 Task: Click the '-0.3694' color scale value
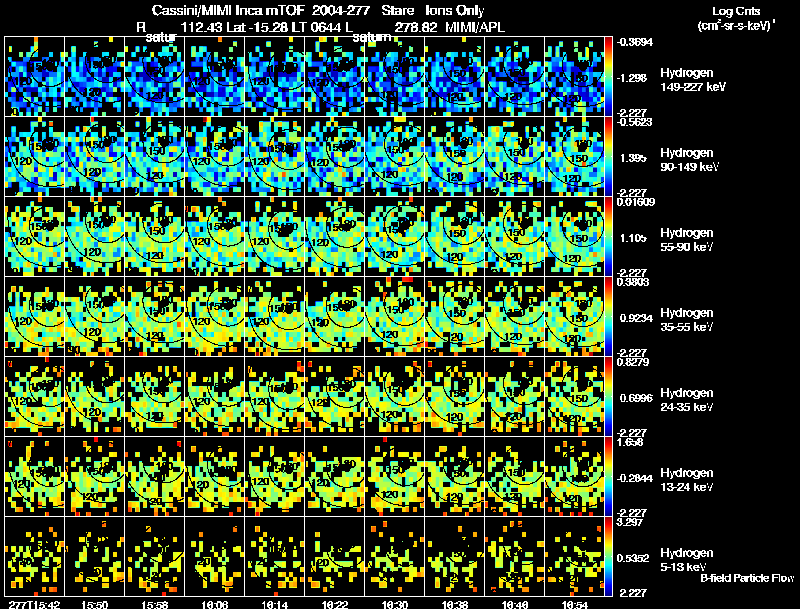click(x=634, y=42)
